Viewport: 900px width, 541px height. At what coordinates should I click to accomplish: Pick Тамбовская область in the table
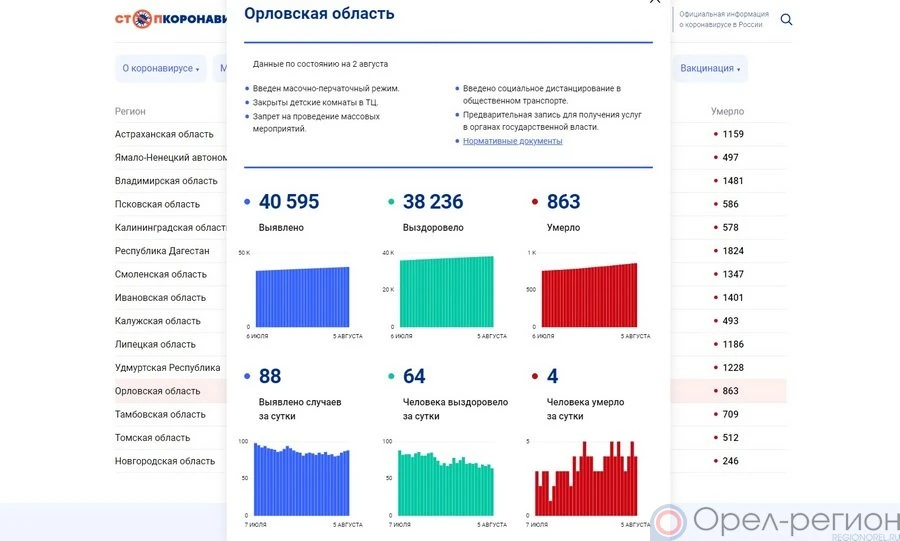[x=160, y=414]
